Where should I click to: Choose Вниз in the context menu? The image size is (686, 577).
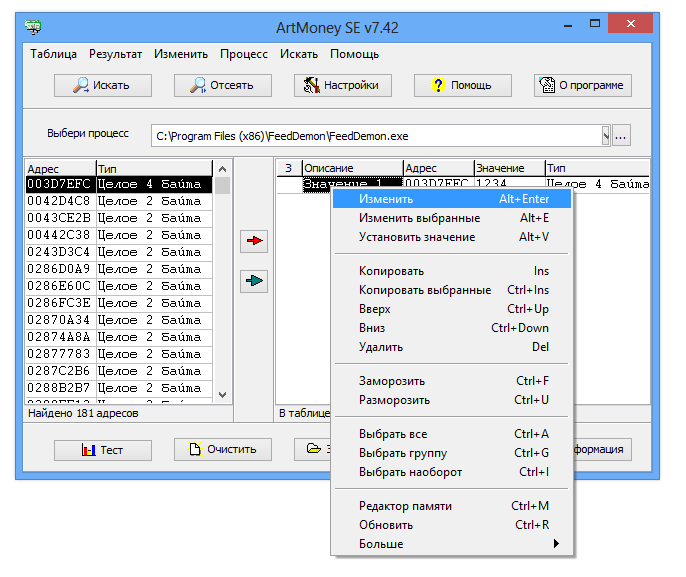click(x=452, y=328)
